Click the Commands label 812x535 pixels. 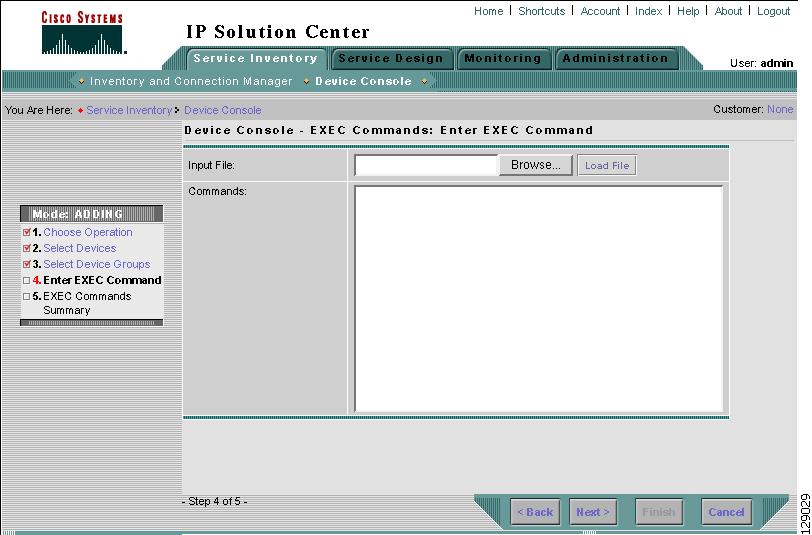218,191
